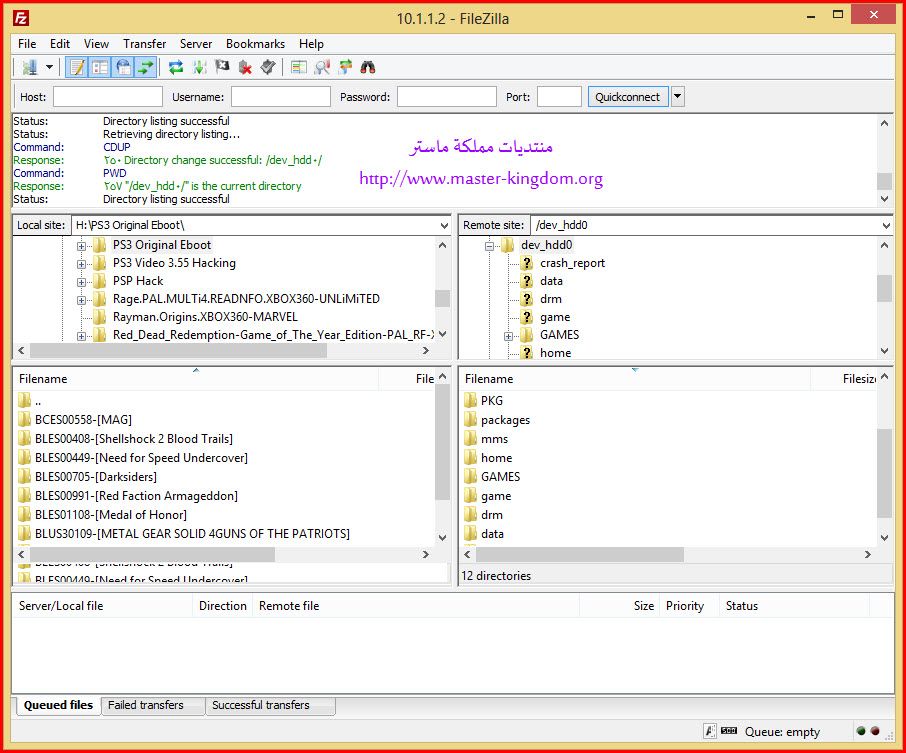Open the Server menu
This screenshot has width=906, height=753.
pyautogui.click(x=196, y=44)
